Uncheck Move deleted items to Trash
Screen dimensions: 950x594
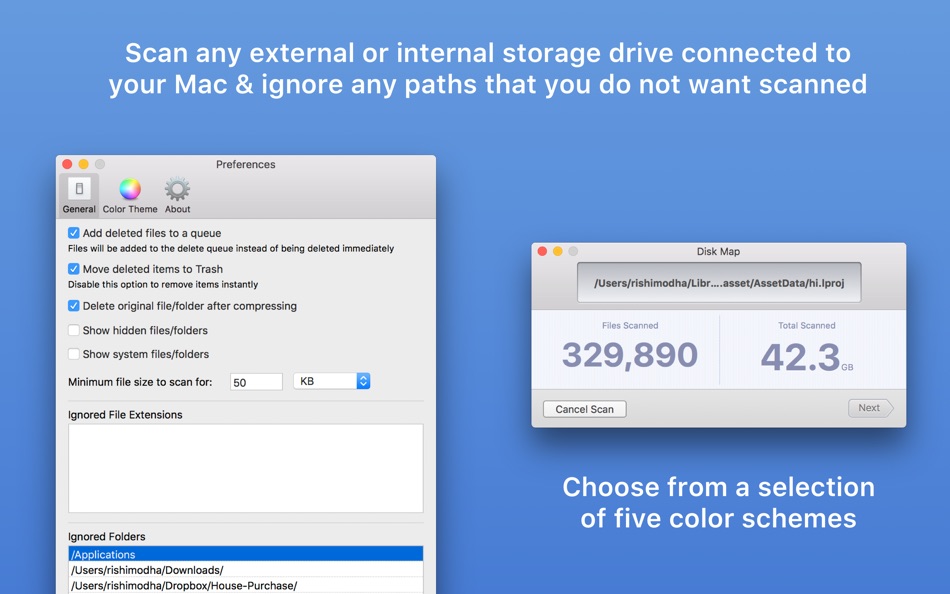tap(74, 269)
